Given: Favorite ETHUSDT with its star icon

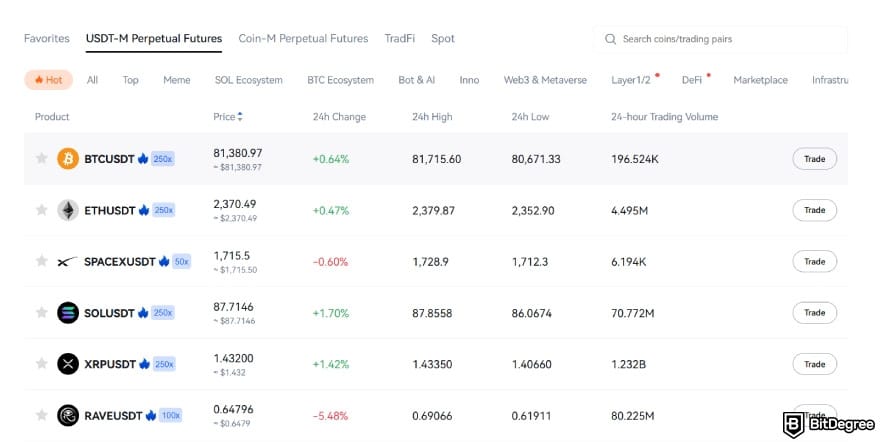Looking at the screenshot, I should point(42,210).
